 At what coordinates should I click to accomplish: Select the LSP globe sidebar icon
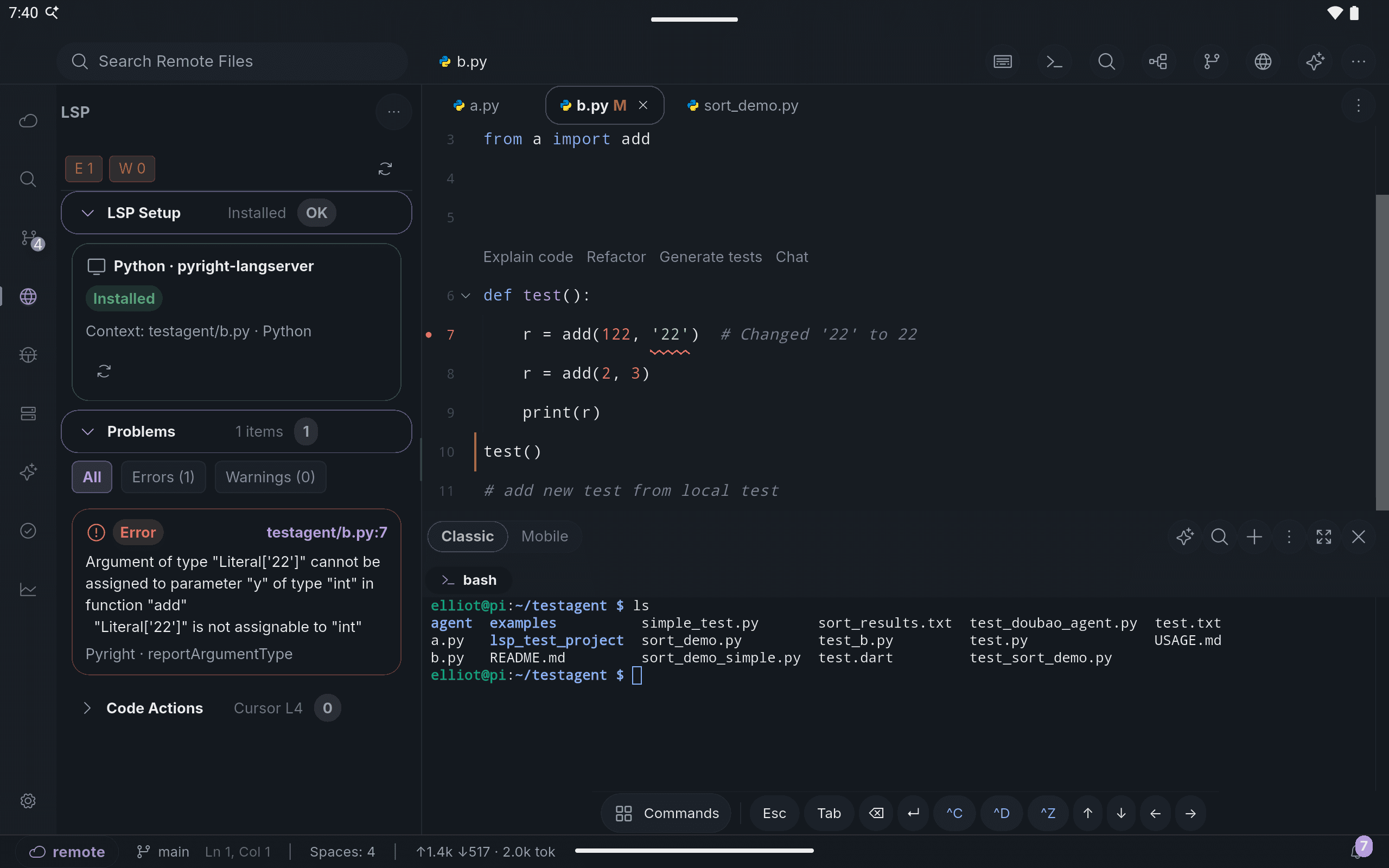click(28, 297)
